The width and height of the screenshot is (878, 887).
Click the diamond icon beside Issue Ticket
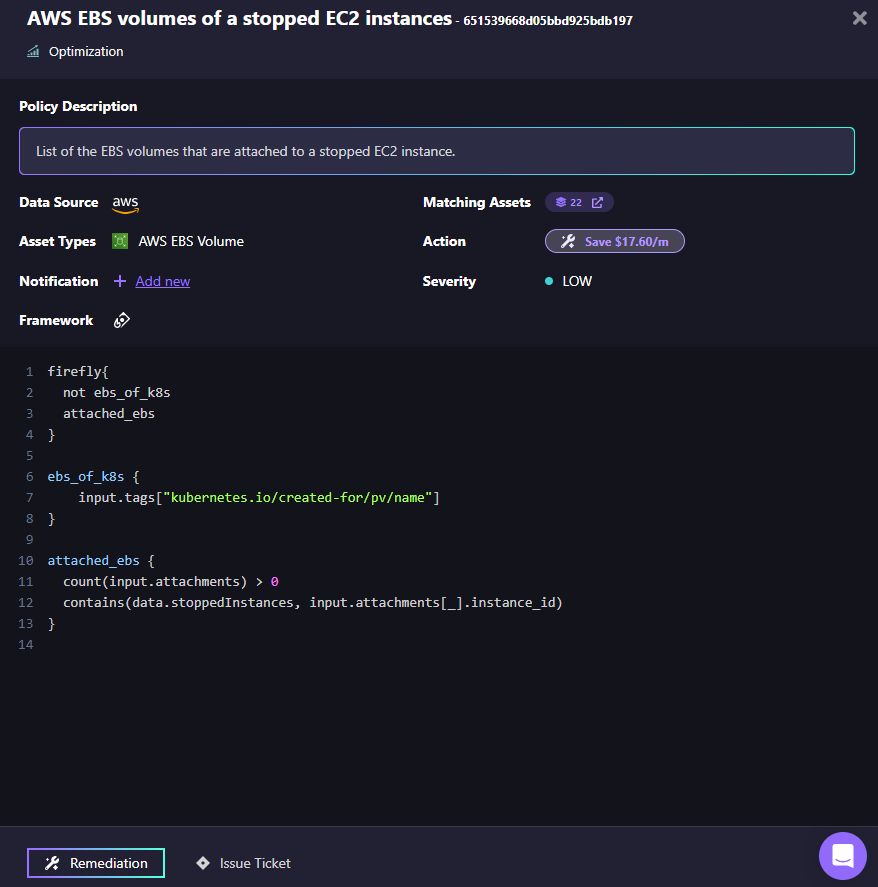(x=203, y=863)
